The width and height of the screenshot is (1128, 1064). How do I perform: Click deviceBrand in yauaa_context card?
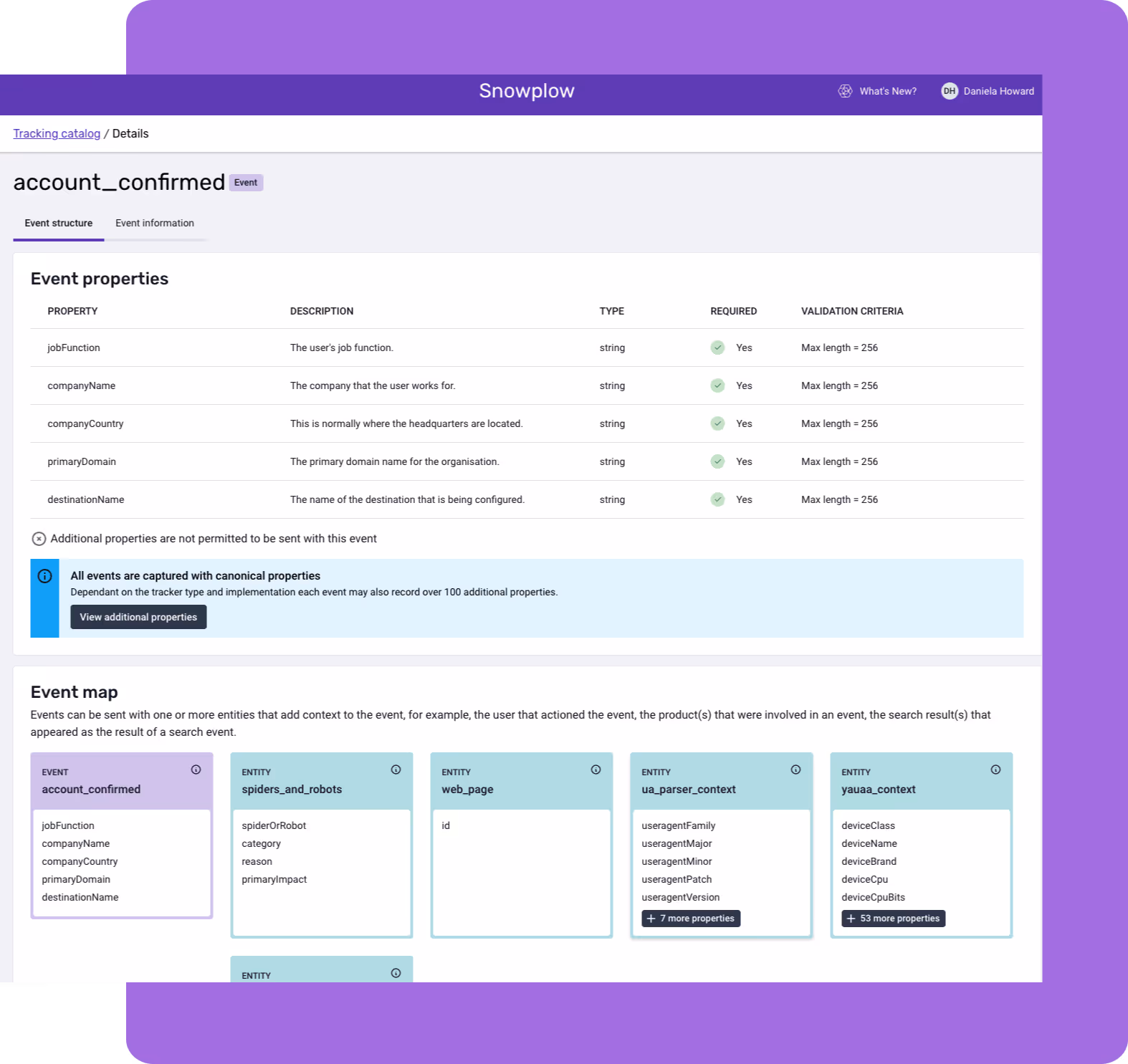pyautogui.click(x=869, y=861)
